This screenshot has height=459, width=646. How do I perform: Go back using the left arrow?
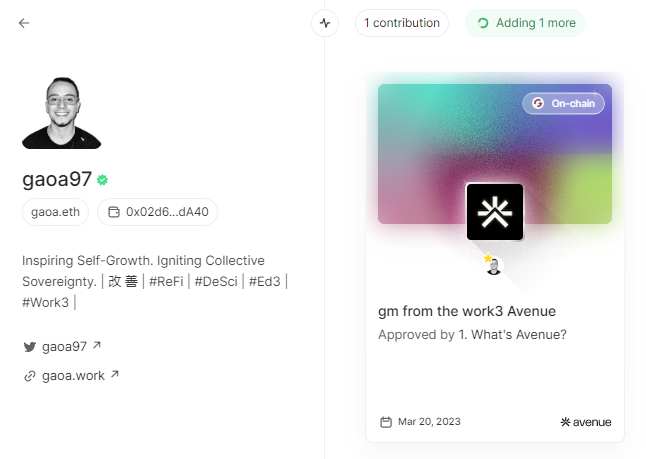(x=24, y=23)
